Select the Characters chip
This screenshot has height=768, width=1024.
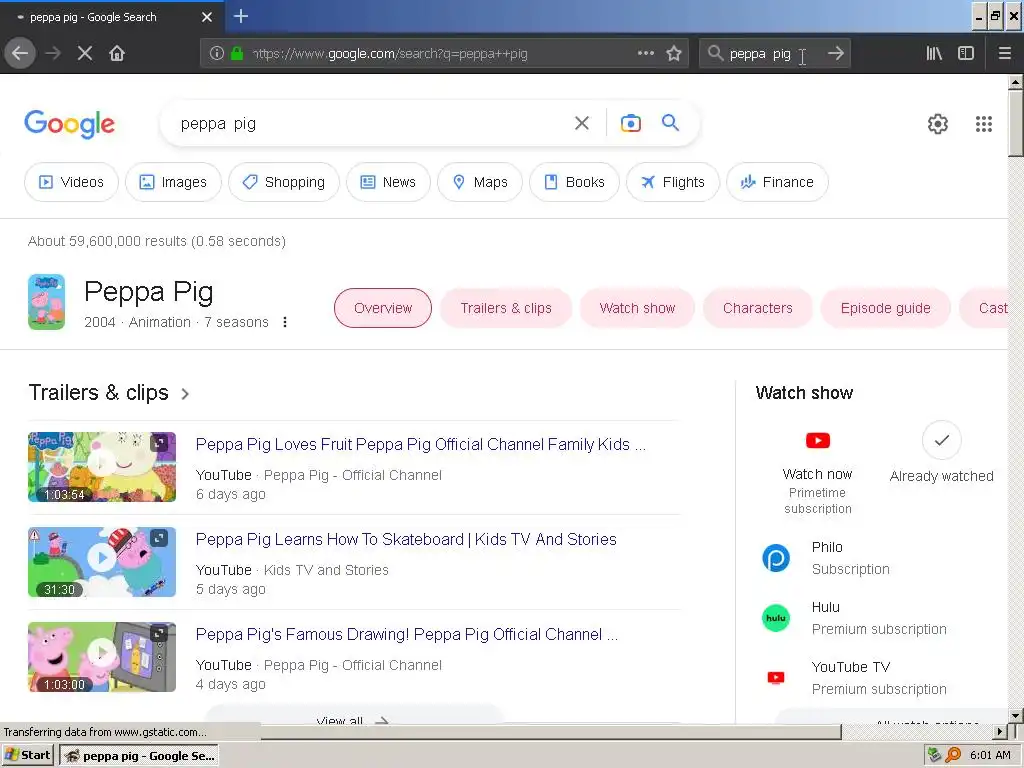(758, 308)
